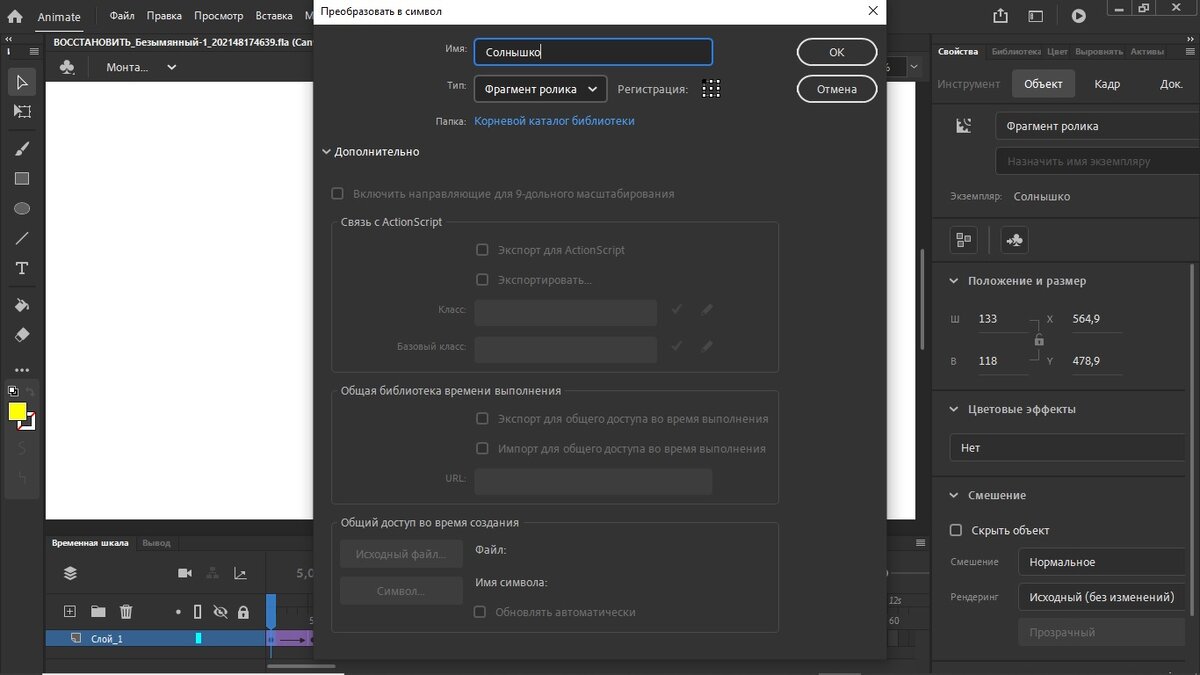Image resolution: width=1200 pixels, height=675 pixels.
Task: Click the share/export icon at top right
Action: point(1001,16)
